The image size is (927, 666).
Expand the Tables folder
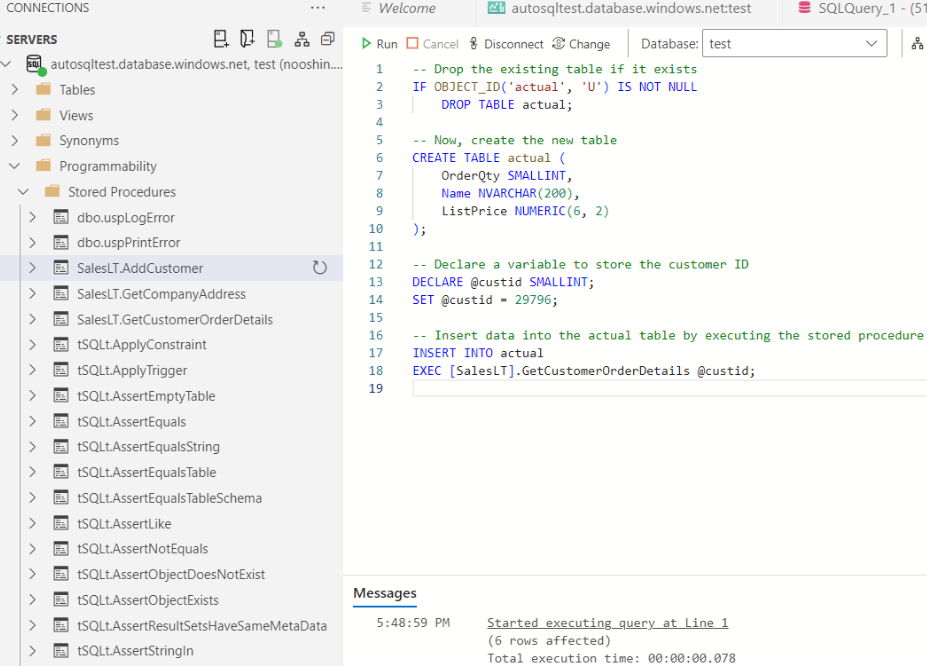15,90
